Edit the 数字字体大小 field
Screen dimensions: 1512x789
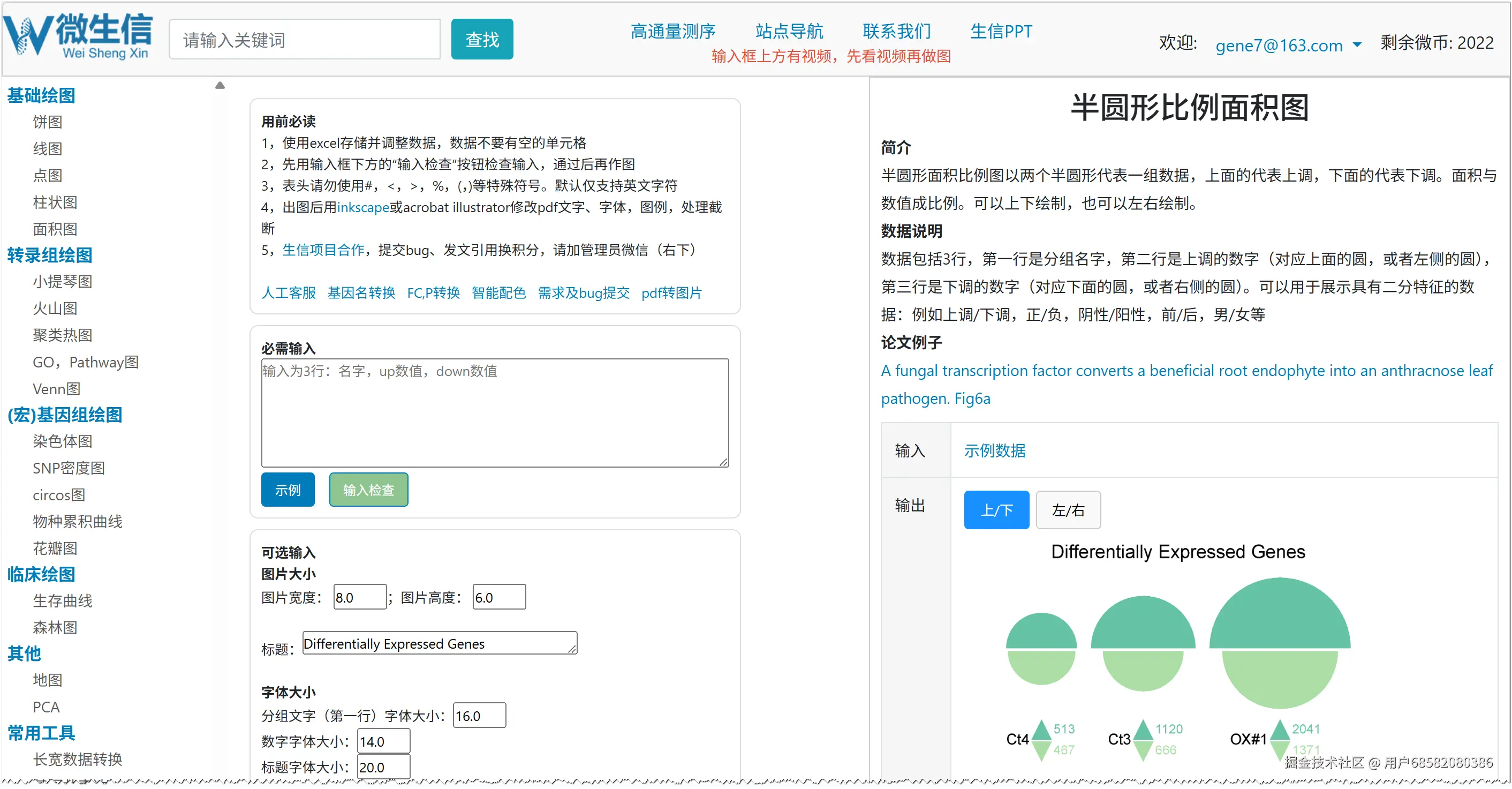click(384, 741)
